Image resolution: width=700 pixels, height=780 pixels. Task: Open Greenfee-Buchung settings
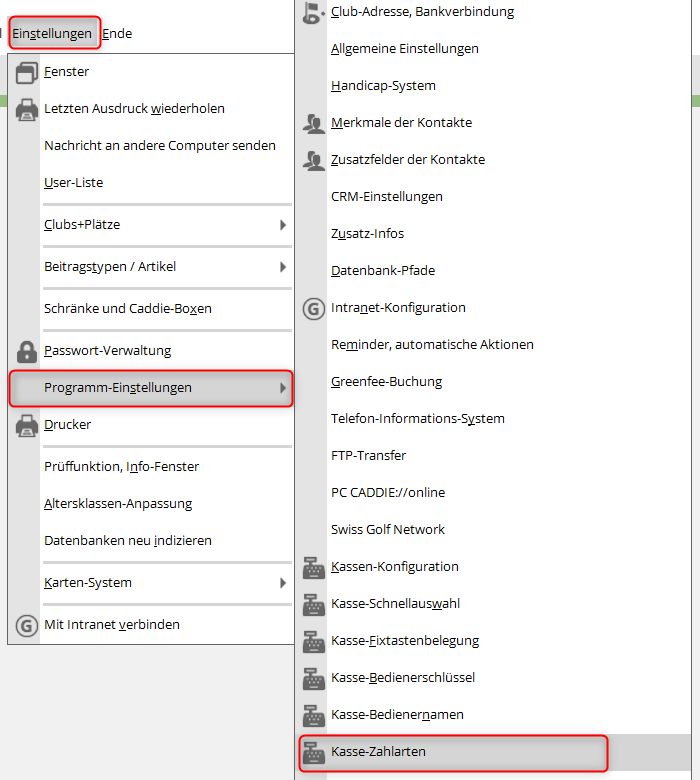click(386, 382)
